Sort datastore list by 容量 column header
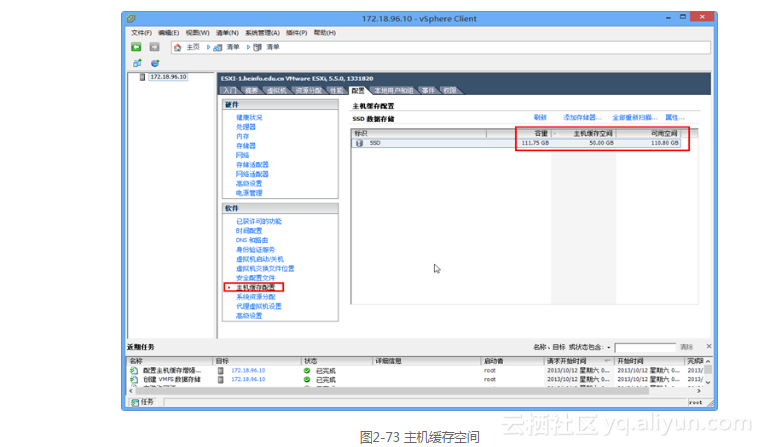 tap(533, 133)
